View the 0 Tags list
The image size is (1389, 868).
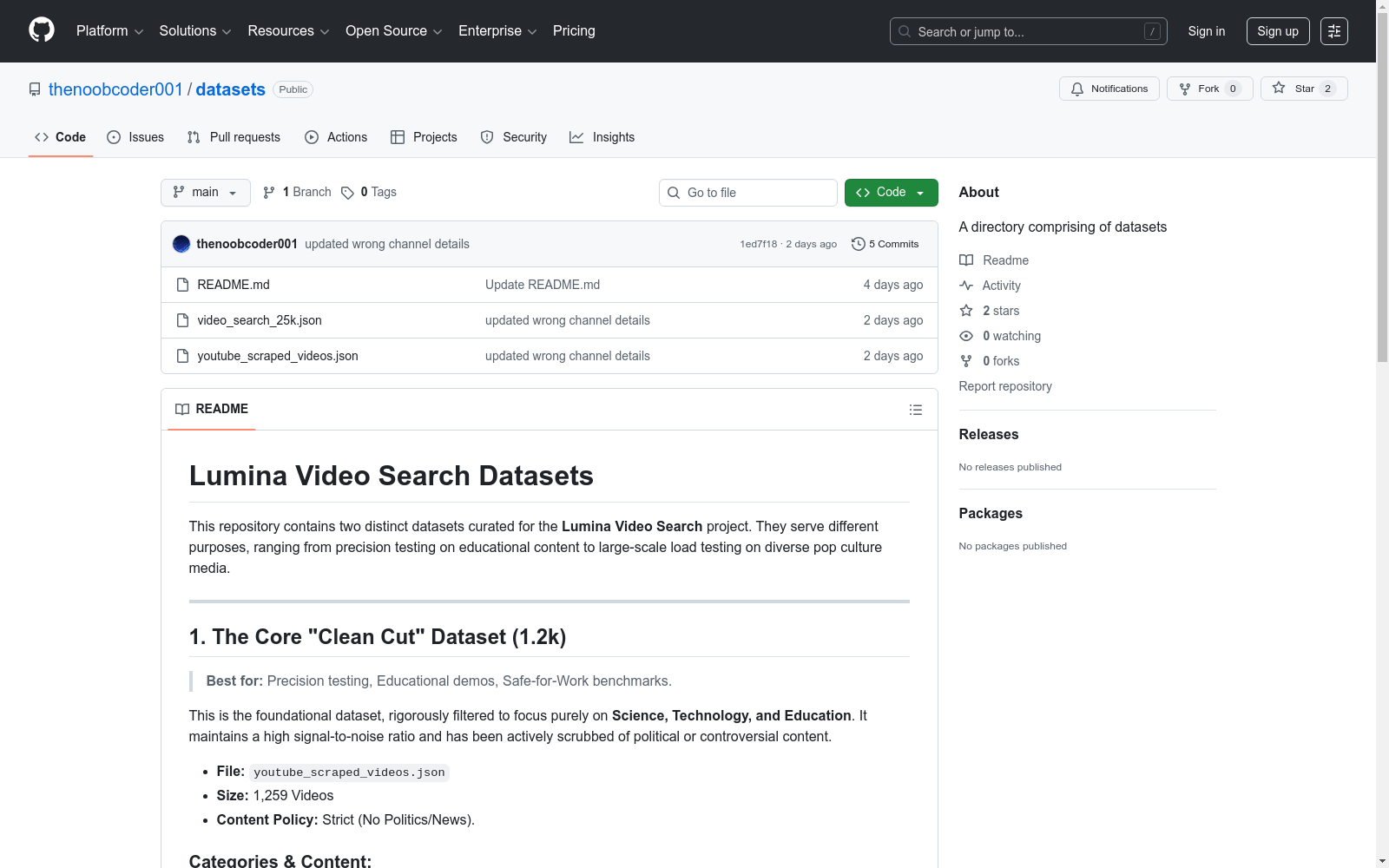click(369, 192)
